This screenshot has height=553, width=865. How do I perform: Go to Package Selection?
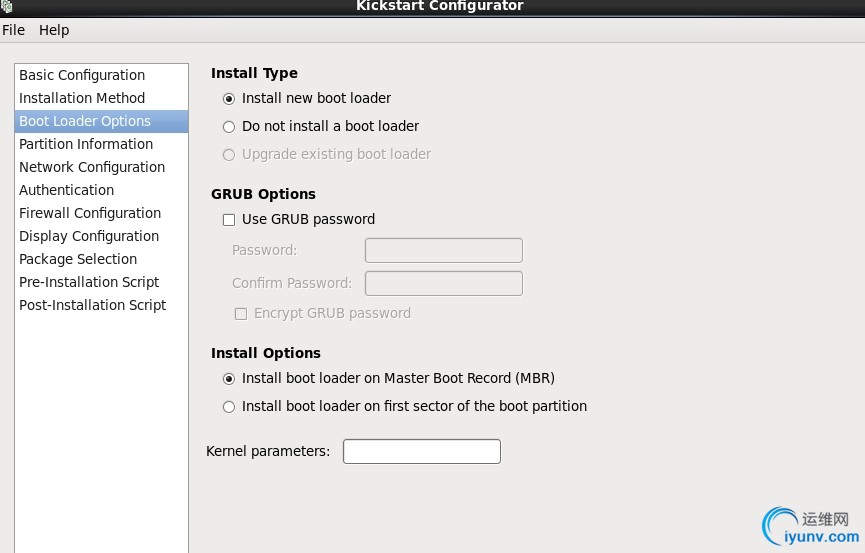[x=78, y=259]
